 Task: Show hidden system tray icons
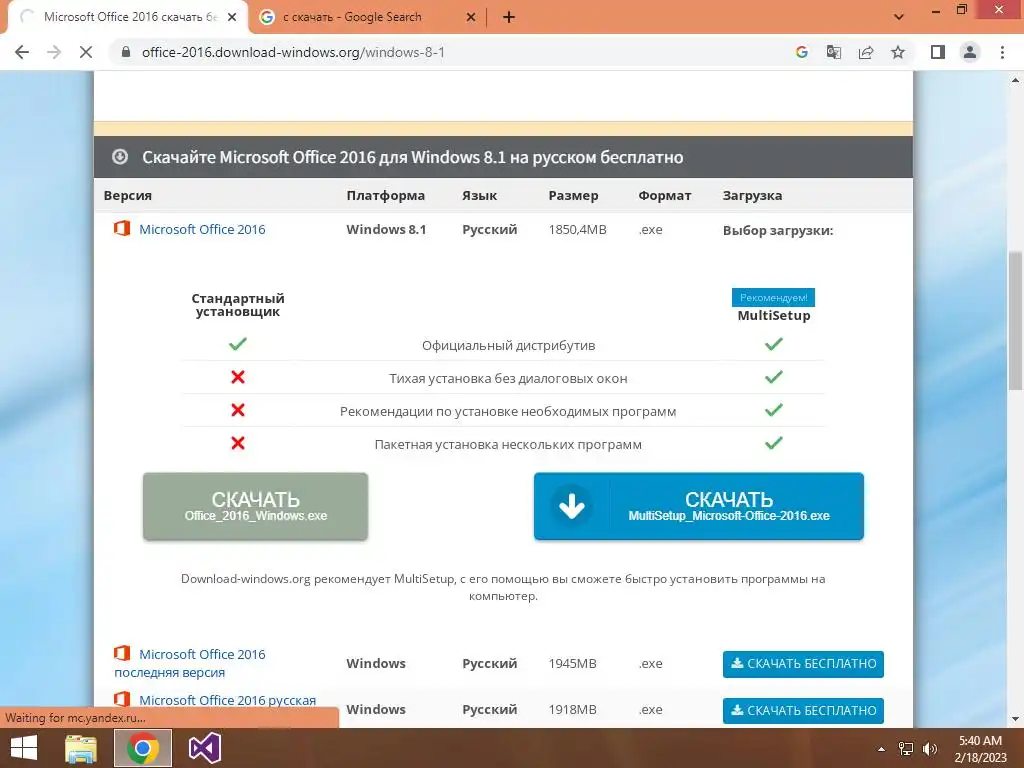[881, 749]
